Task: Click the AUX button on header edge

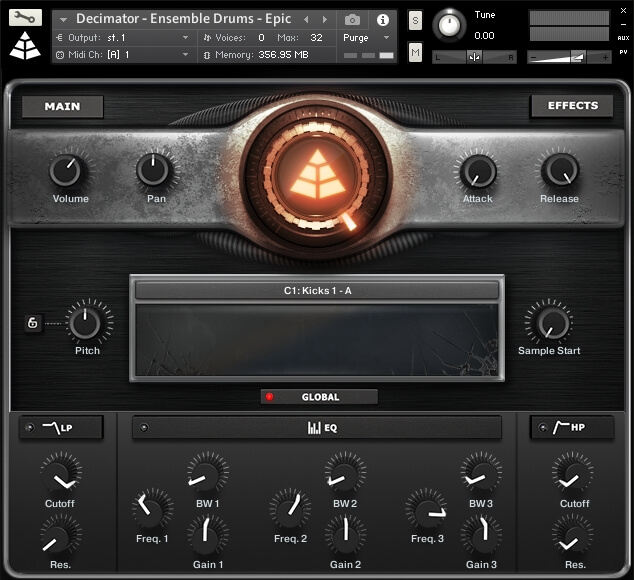Action: (623, 38)
